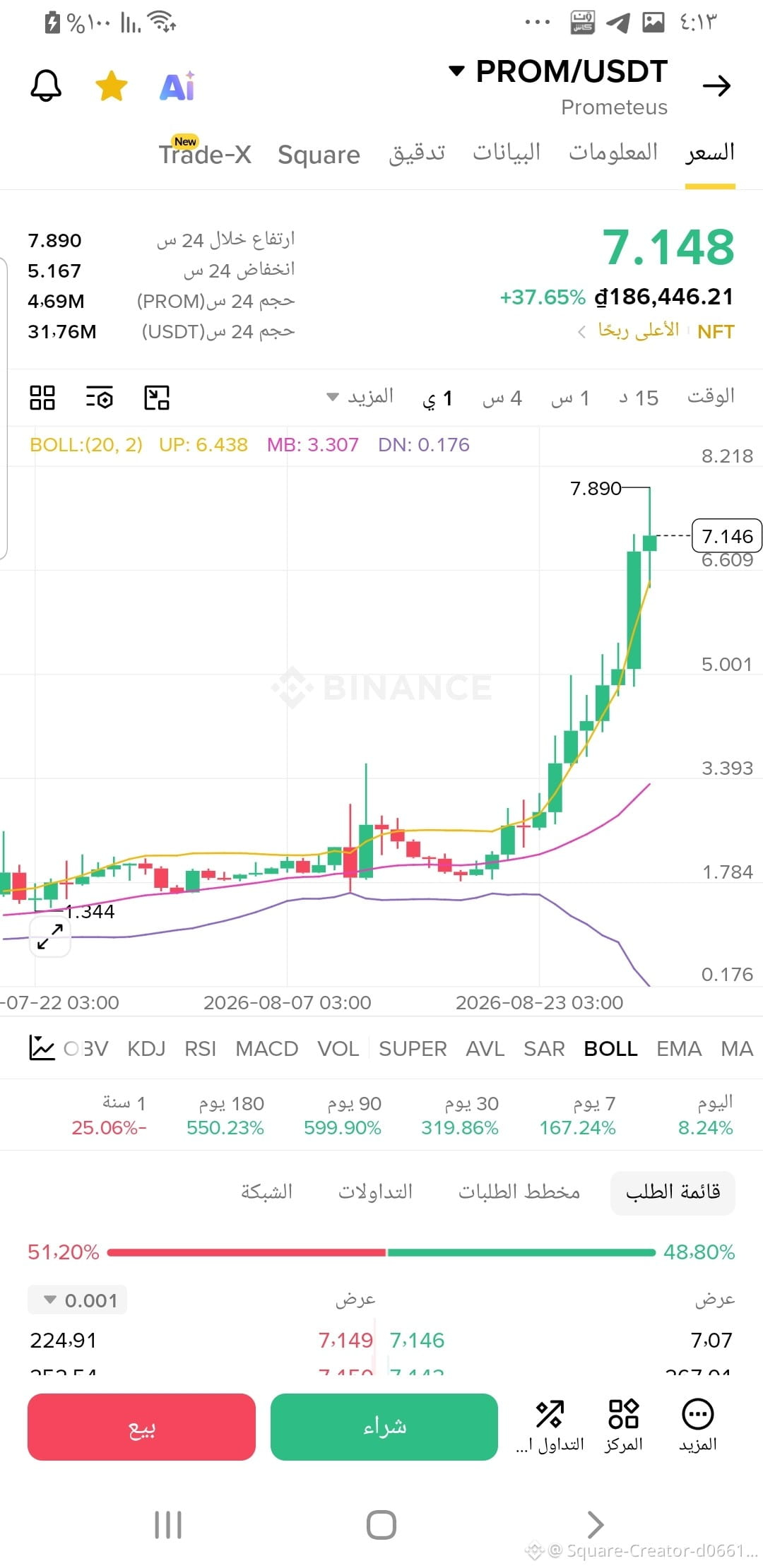The height and width of the screenshot is (1568, 763).
Task: Open the التداولات trades tab
Action: click(x=375, y=1192)
